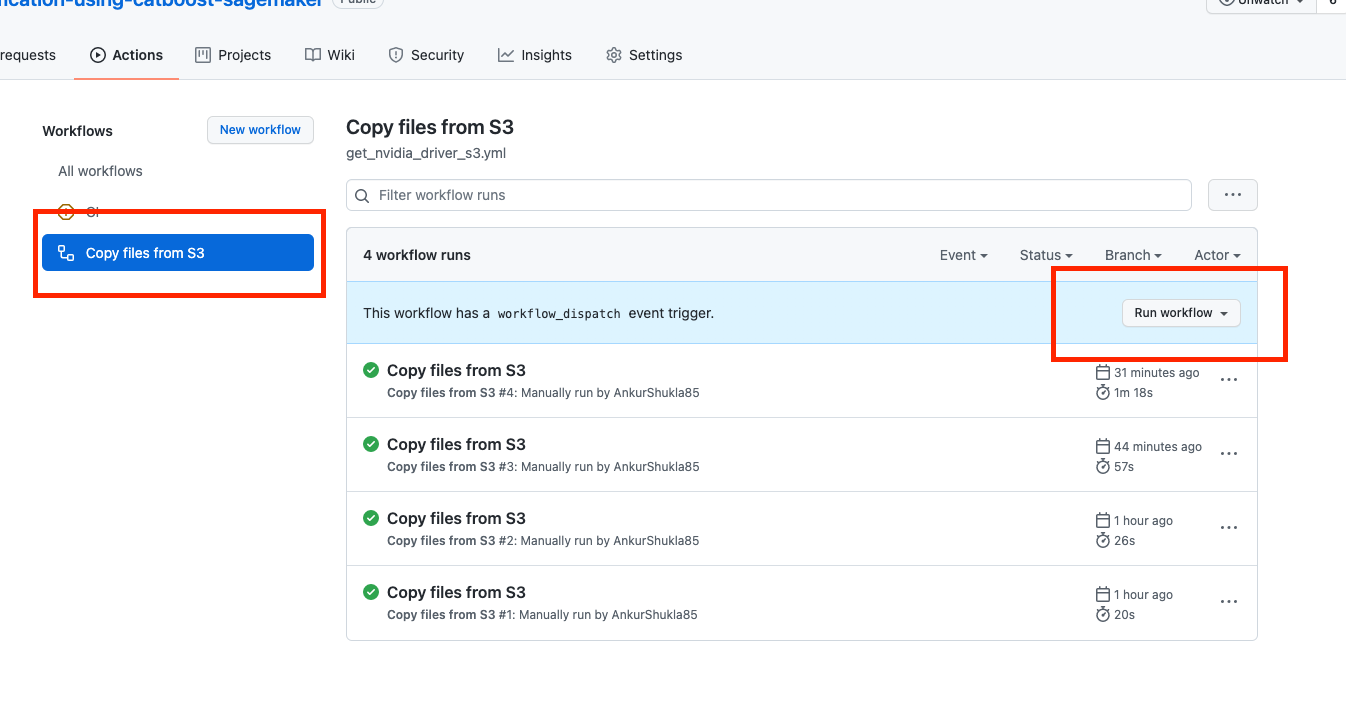Click the calendar icon in the run #1 row

pos(1103,594)
